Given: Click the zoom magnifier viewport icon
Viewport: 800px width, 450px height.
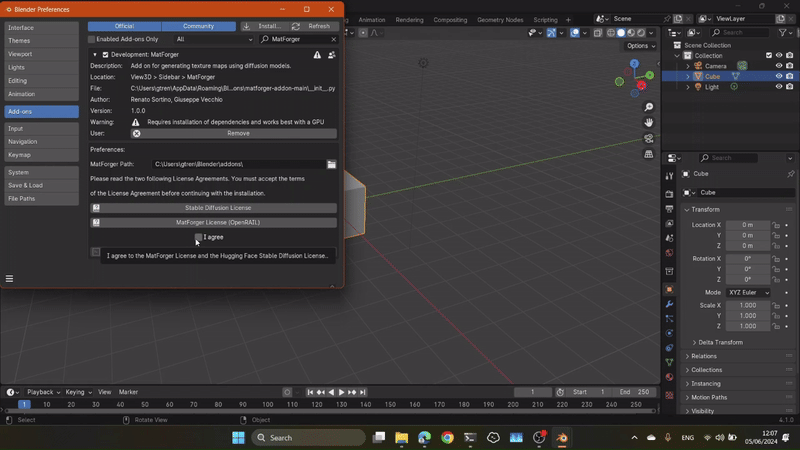Looking at the screenshot, I should point(648,107).
